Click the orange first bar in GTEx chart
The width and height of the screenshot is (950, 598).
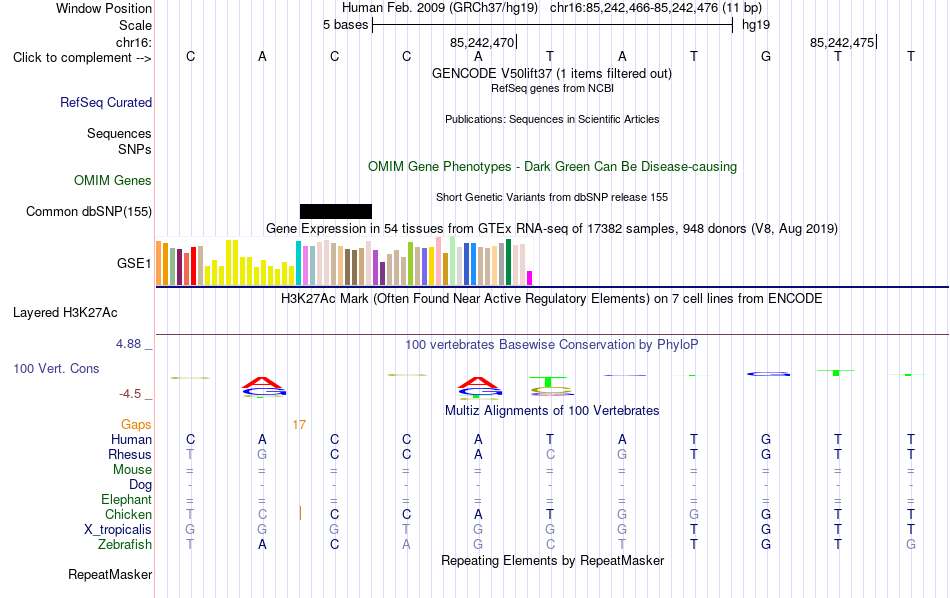[159, 263]
